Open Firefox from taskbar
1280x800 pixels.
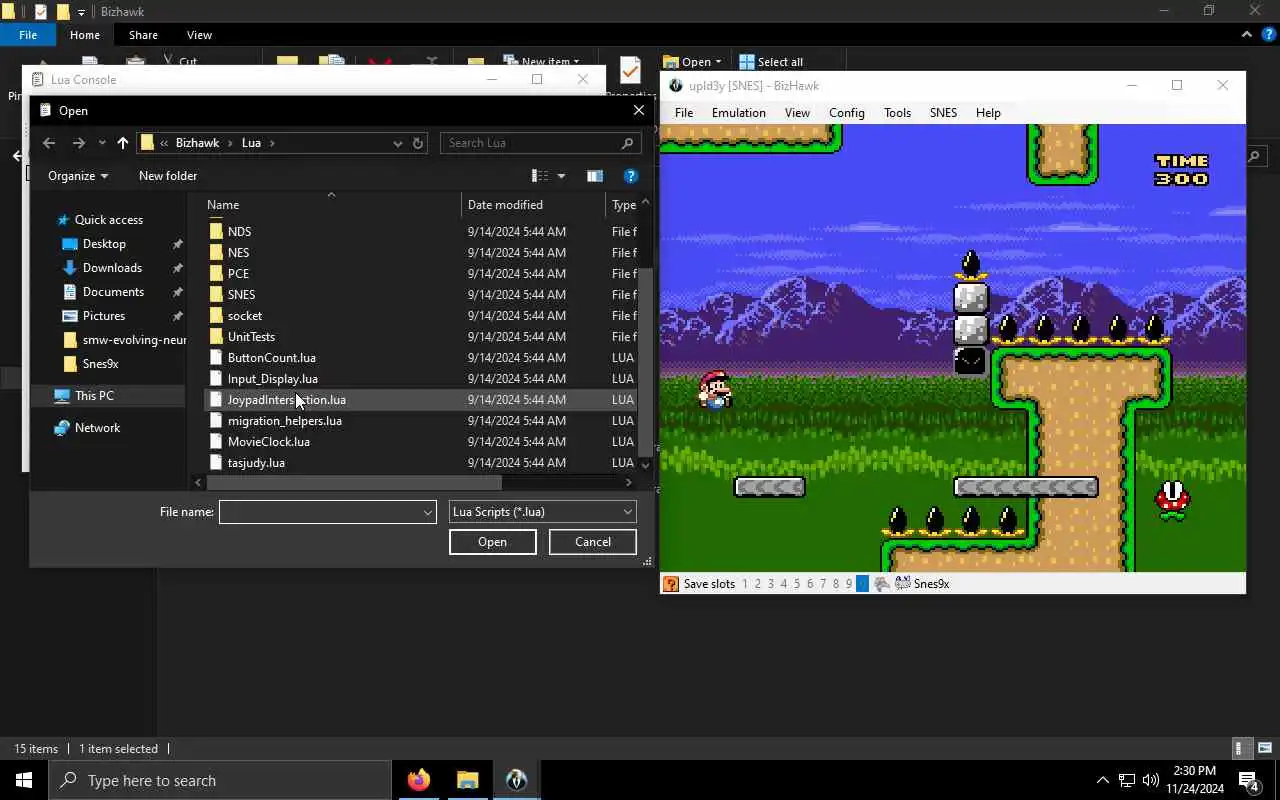419,780
